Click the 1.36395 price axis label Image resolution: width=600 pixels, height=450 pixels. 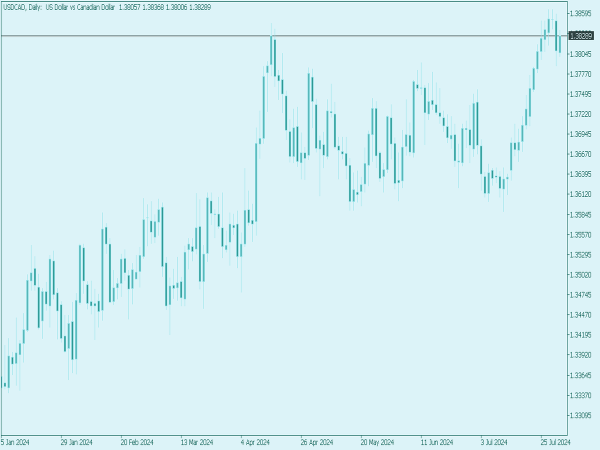pyautogui.click(x=580, y=174)
